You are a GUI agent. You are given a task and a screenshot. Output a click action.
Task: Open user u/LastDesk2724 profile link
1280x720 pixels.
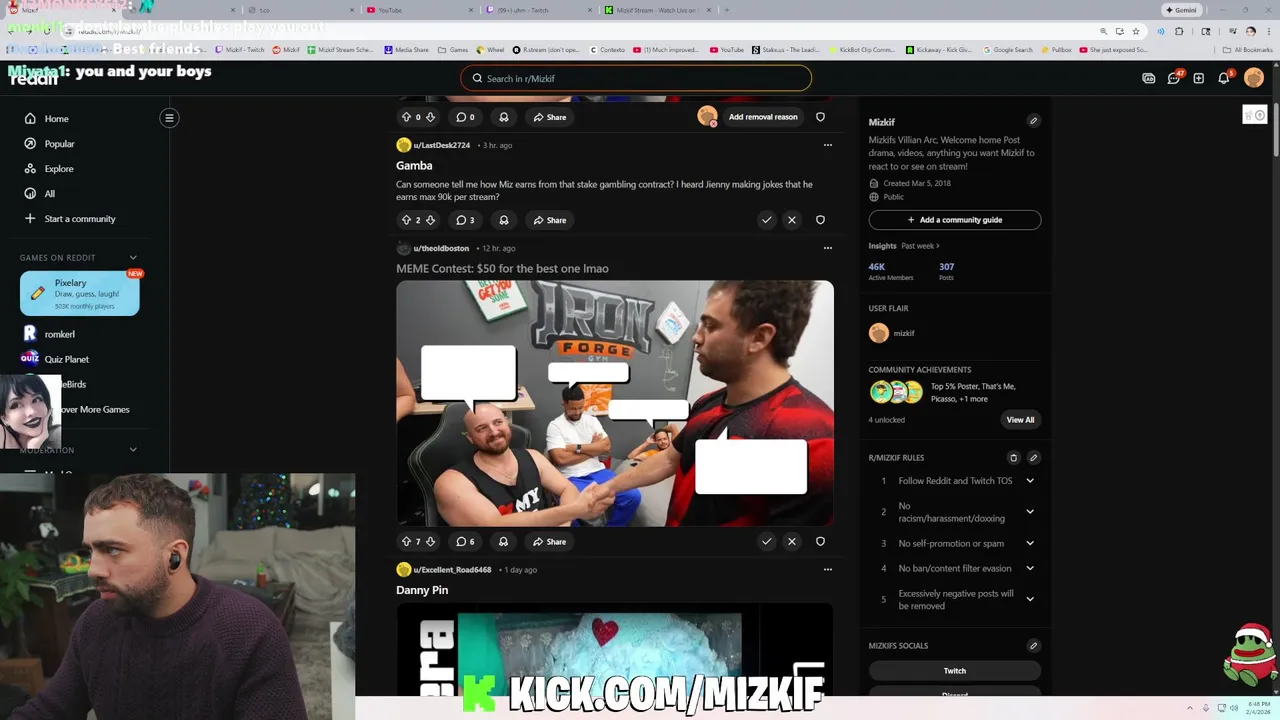click(x=441, y=145)
